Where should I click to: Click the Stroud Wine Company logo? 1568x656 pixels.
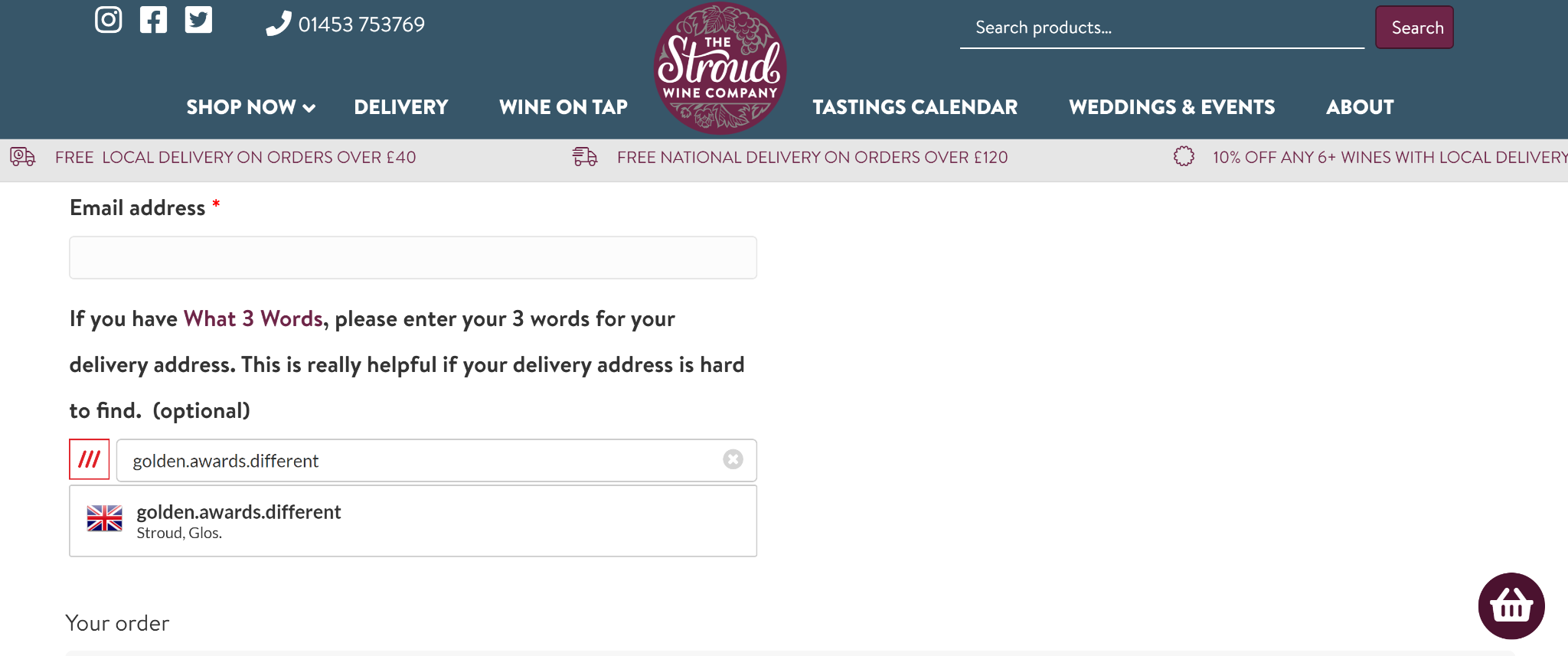click(720, 68)
